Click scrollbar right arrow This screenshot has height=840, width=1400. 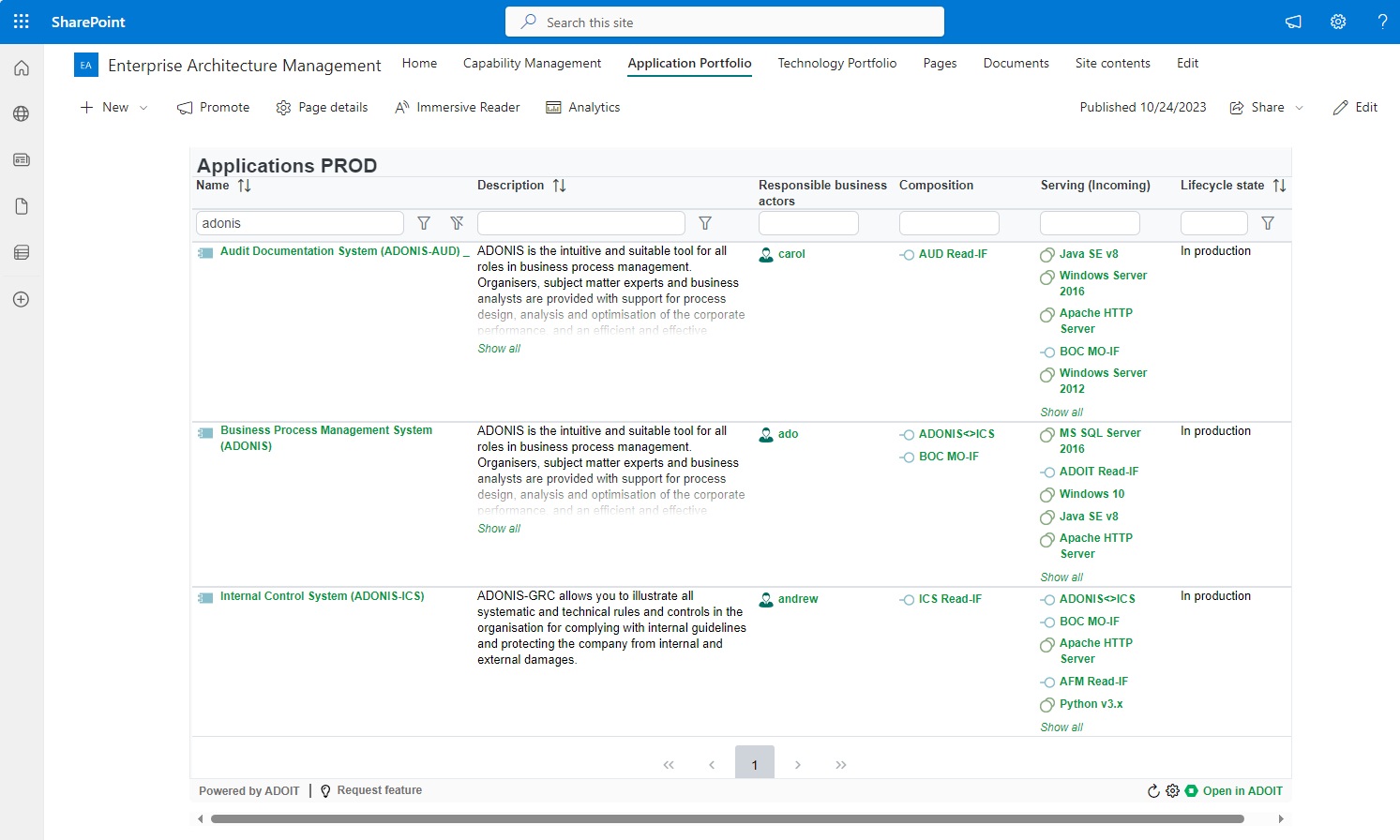pyautogui.click(x=1281, y=819)
